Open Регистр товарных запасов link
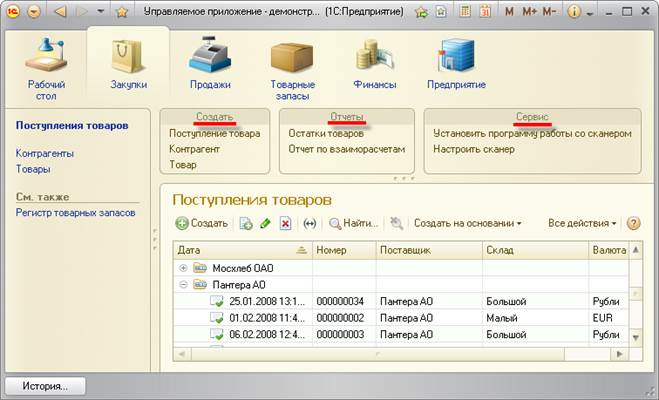The height and width of the screenshot is (400, 659). [x=76, y=213]
